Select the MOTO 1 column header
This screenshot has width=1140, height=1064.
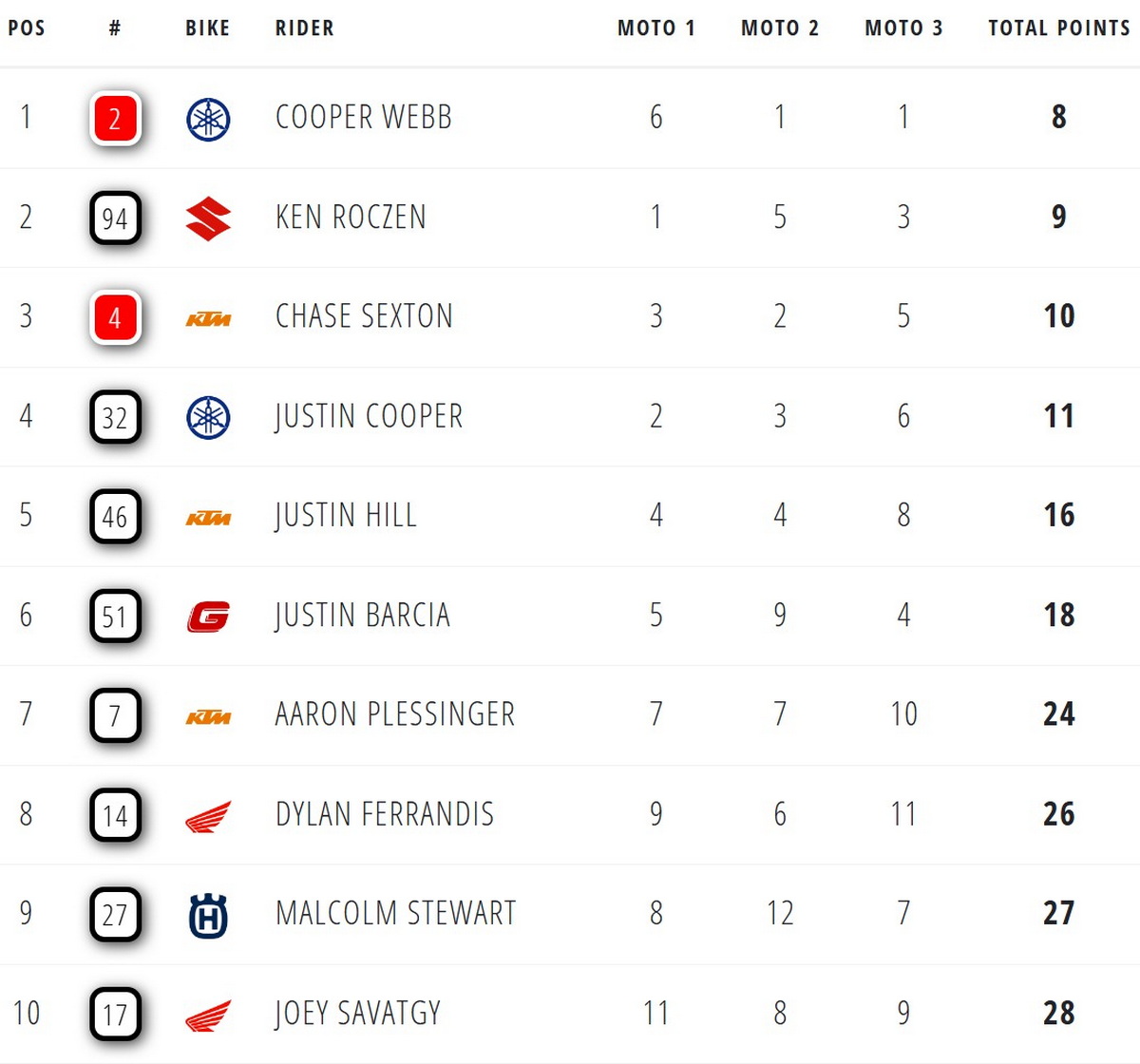point(656,28)
